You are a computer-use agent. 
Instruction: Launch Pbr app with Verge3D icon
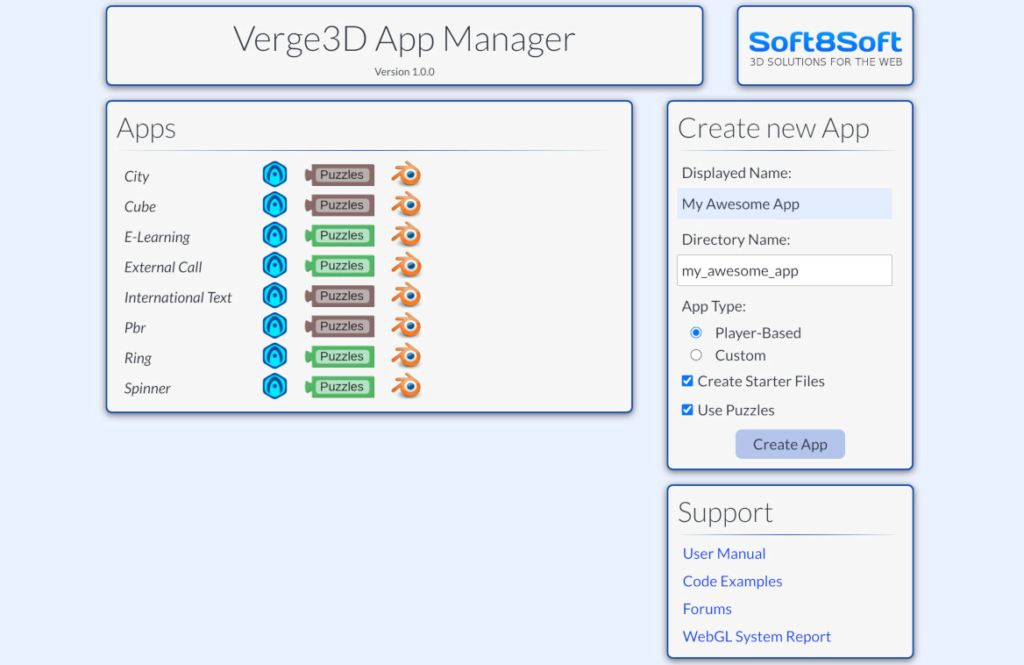coord(275,326)
